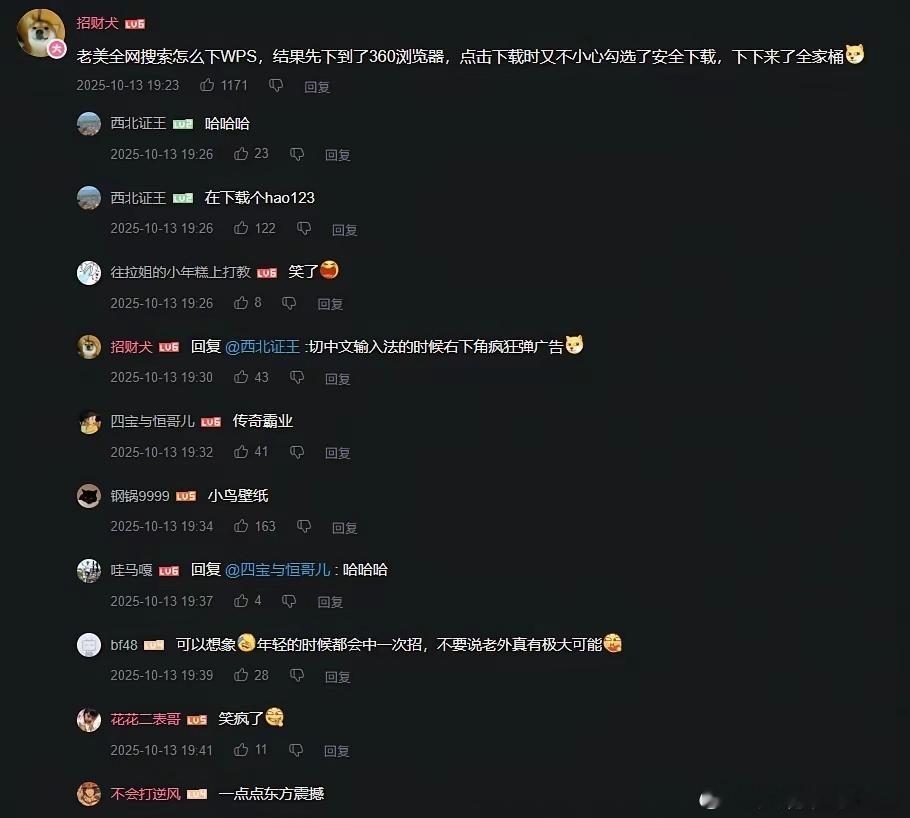910x818 pixels.
Task: Reply to the top comment by 招财犬
Action: [x=317, y=87]
